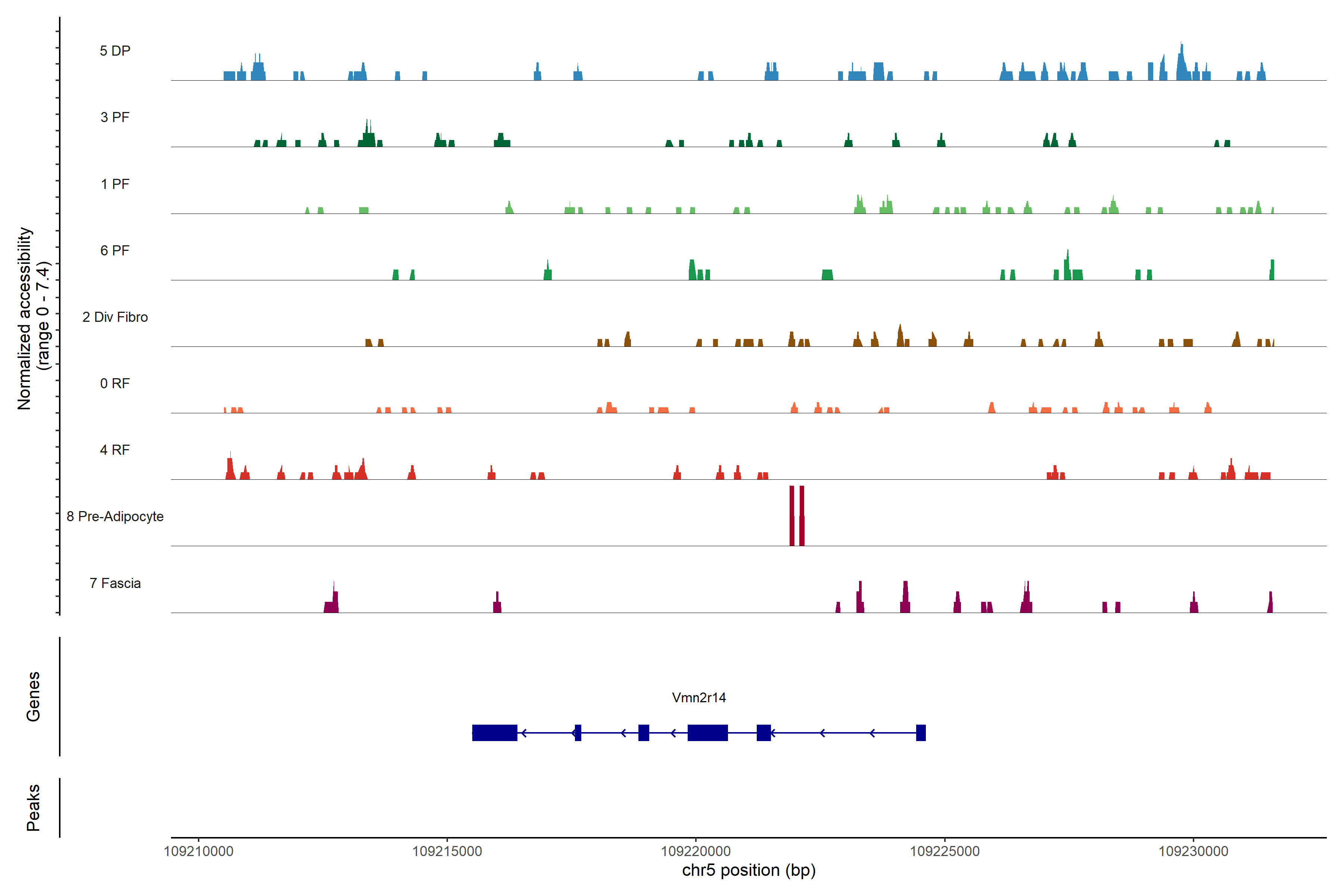The height and width of the screenshot is (896, 1344).
Task: Click the 0 RF track label
Action: [115, 383]
